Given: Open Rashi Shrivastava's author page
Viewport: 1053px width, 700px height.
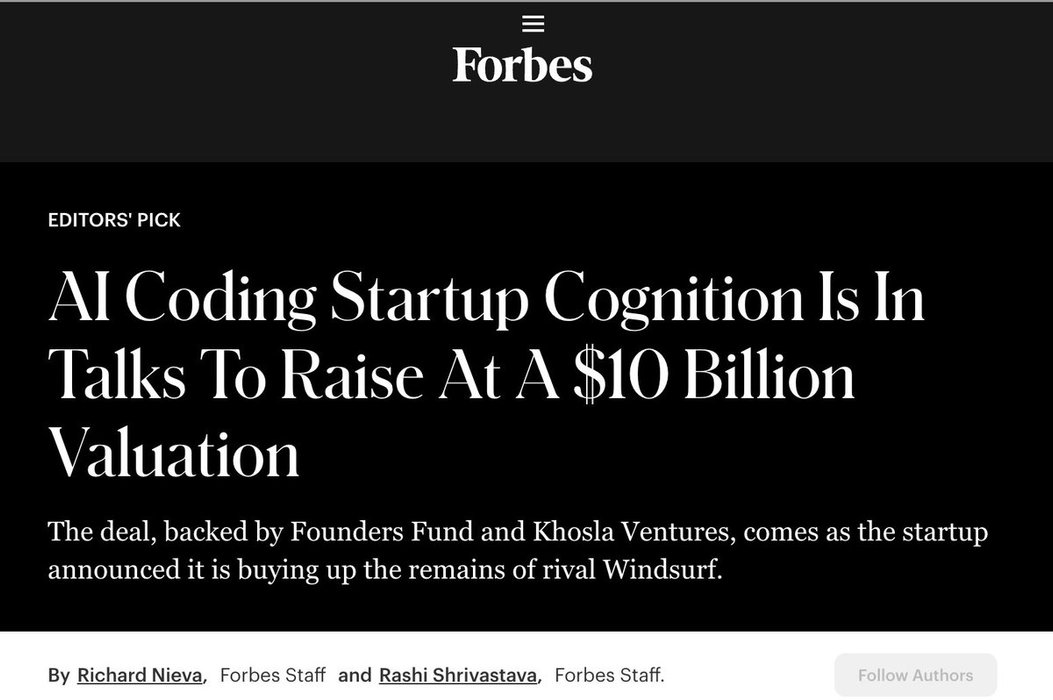Looking at the screenshot, I should [459, 675].
